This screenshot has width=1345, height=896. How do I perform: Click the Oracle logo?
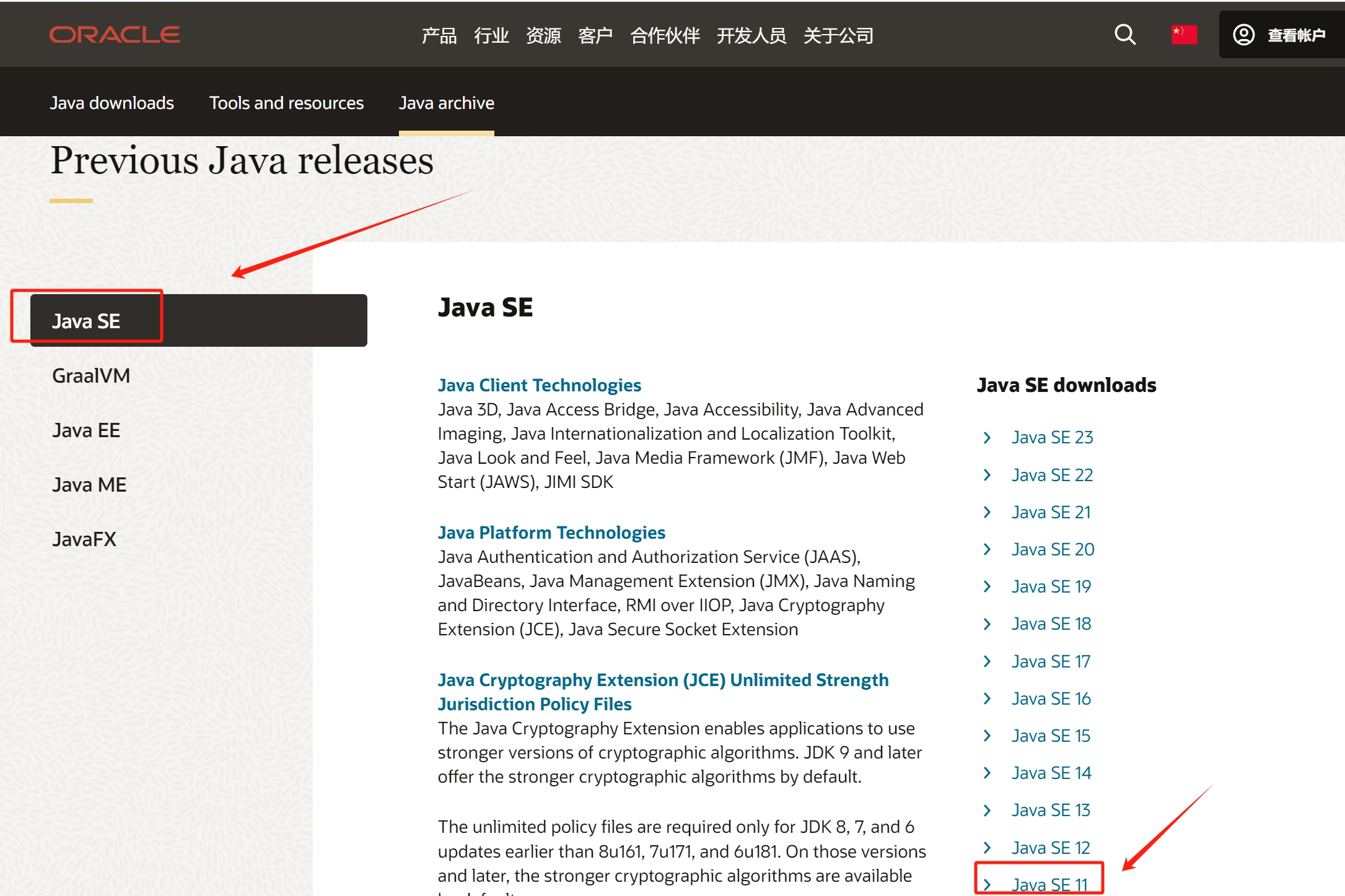[x=115, y=35]
